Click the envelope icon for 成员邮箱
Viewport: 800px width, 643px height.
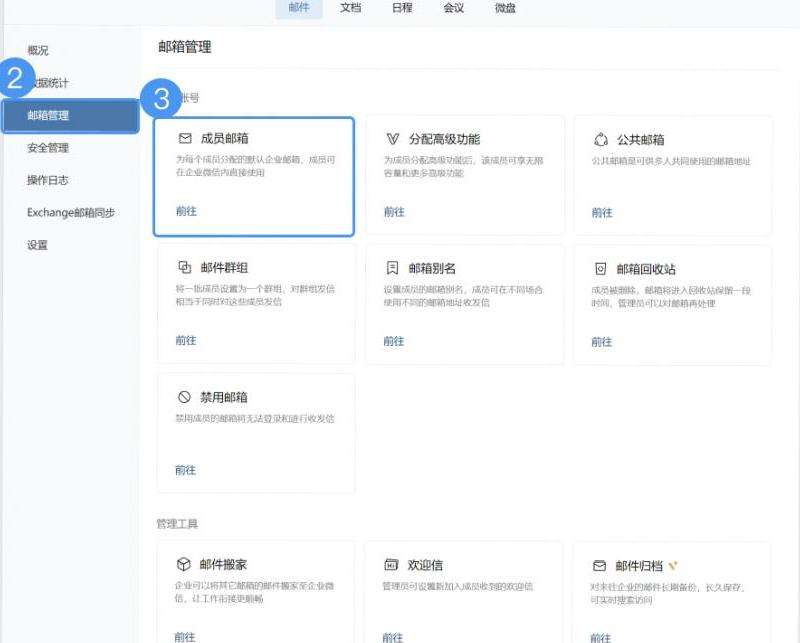click(x=184, y=139)
